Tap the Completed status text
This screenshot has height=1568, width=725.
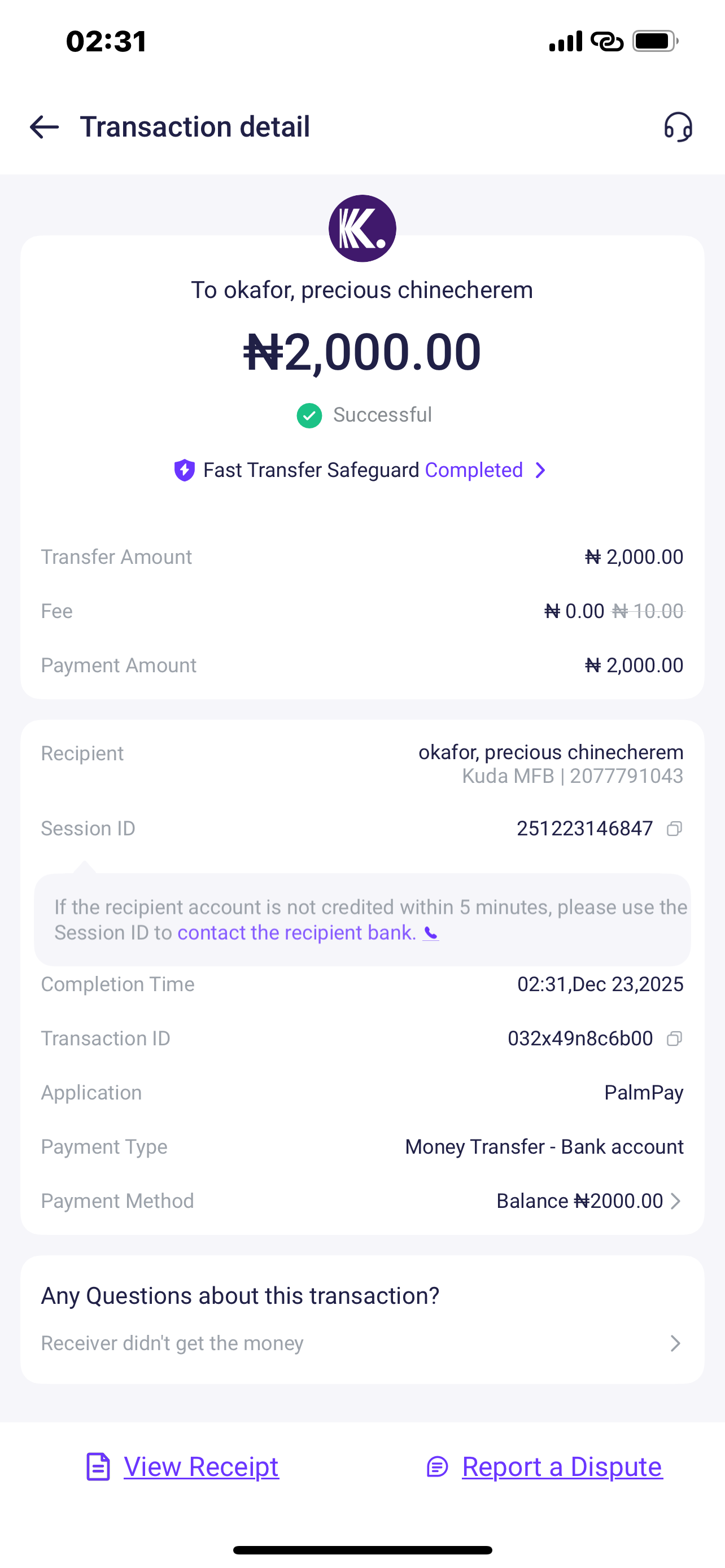474,471
